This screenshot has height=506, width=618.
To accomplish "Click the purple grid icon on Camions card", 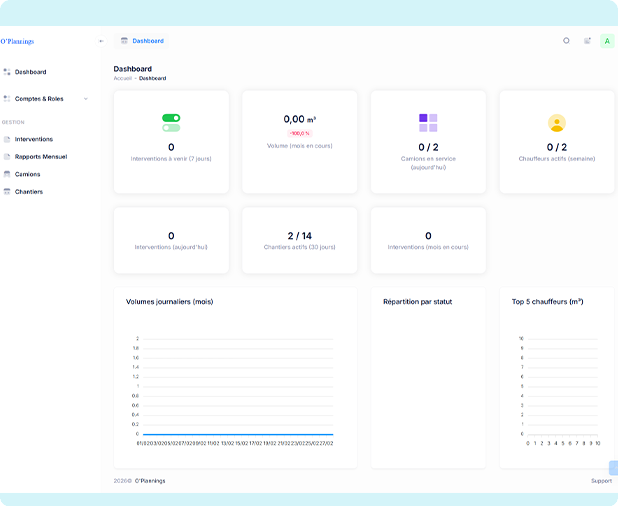I will pyautogui.click(x=428, y=123).
